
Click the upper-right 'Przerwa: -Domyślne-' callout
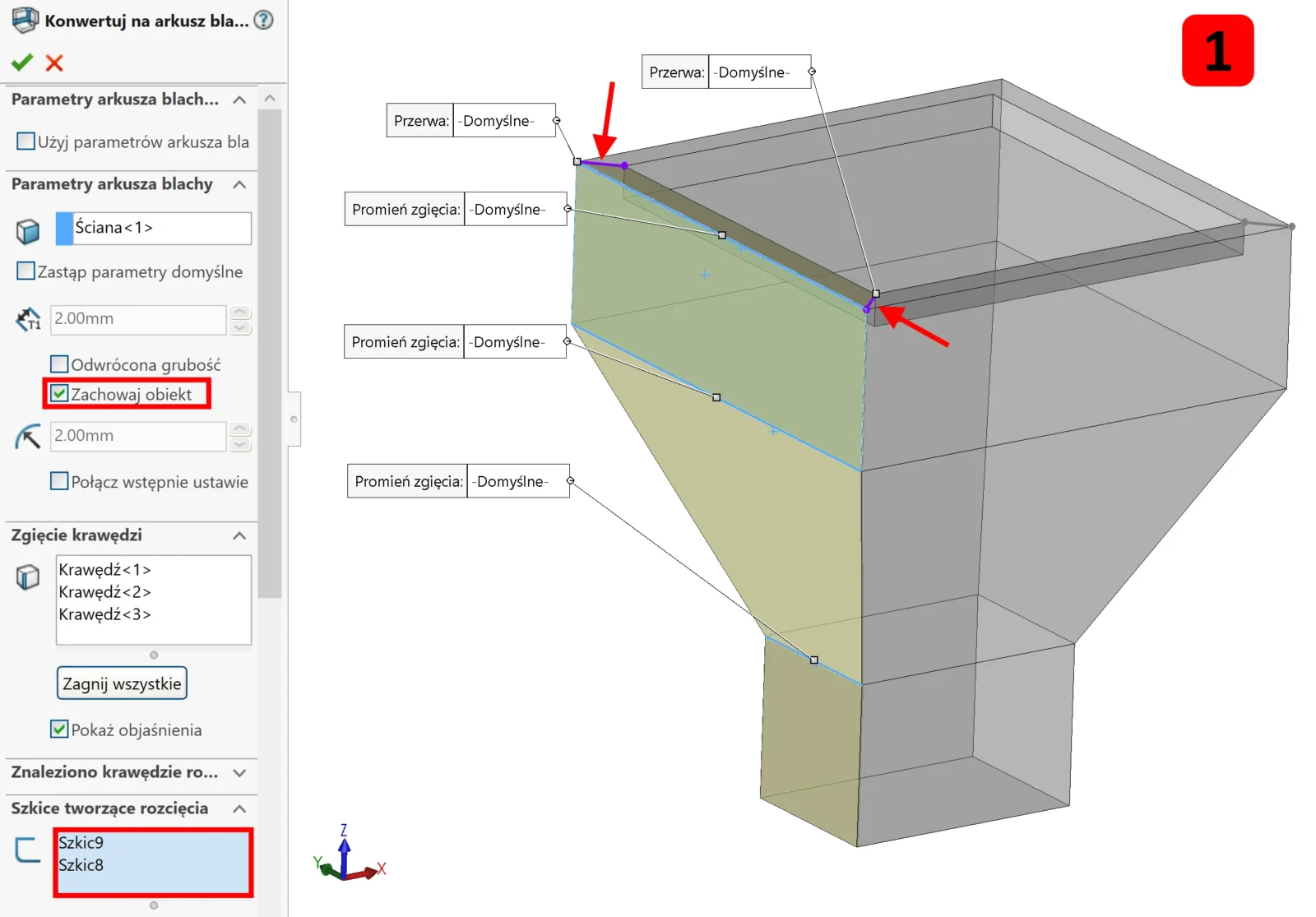point(726,72)
